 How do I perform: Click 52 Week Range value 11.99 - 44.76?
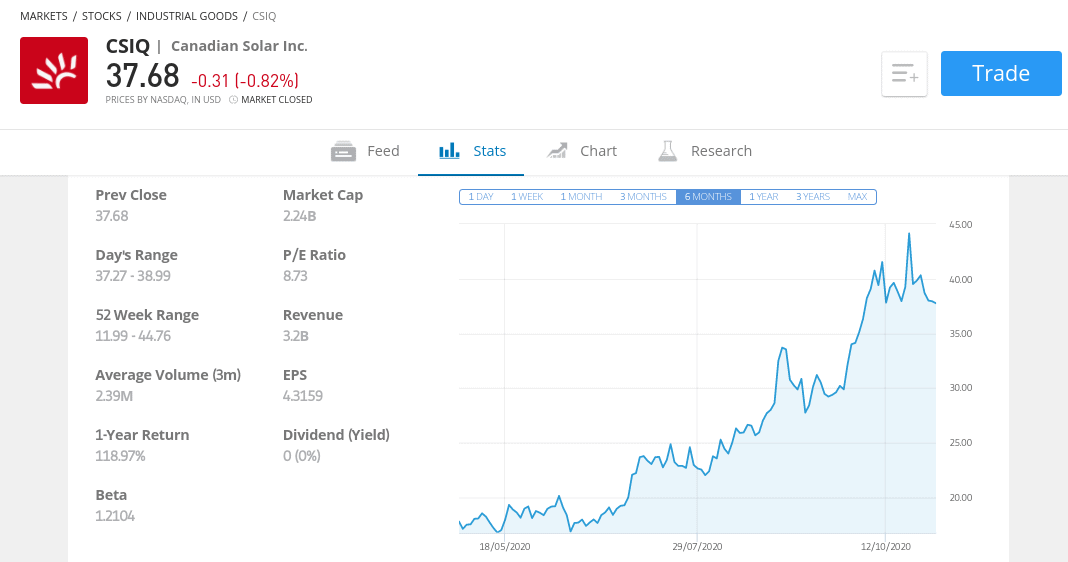(x=133, y=336)
